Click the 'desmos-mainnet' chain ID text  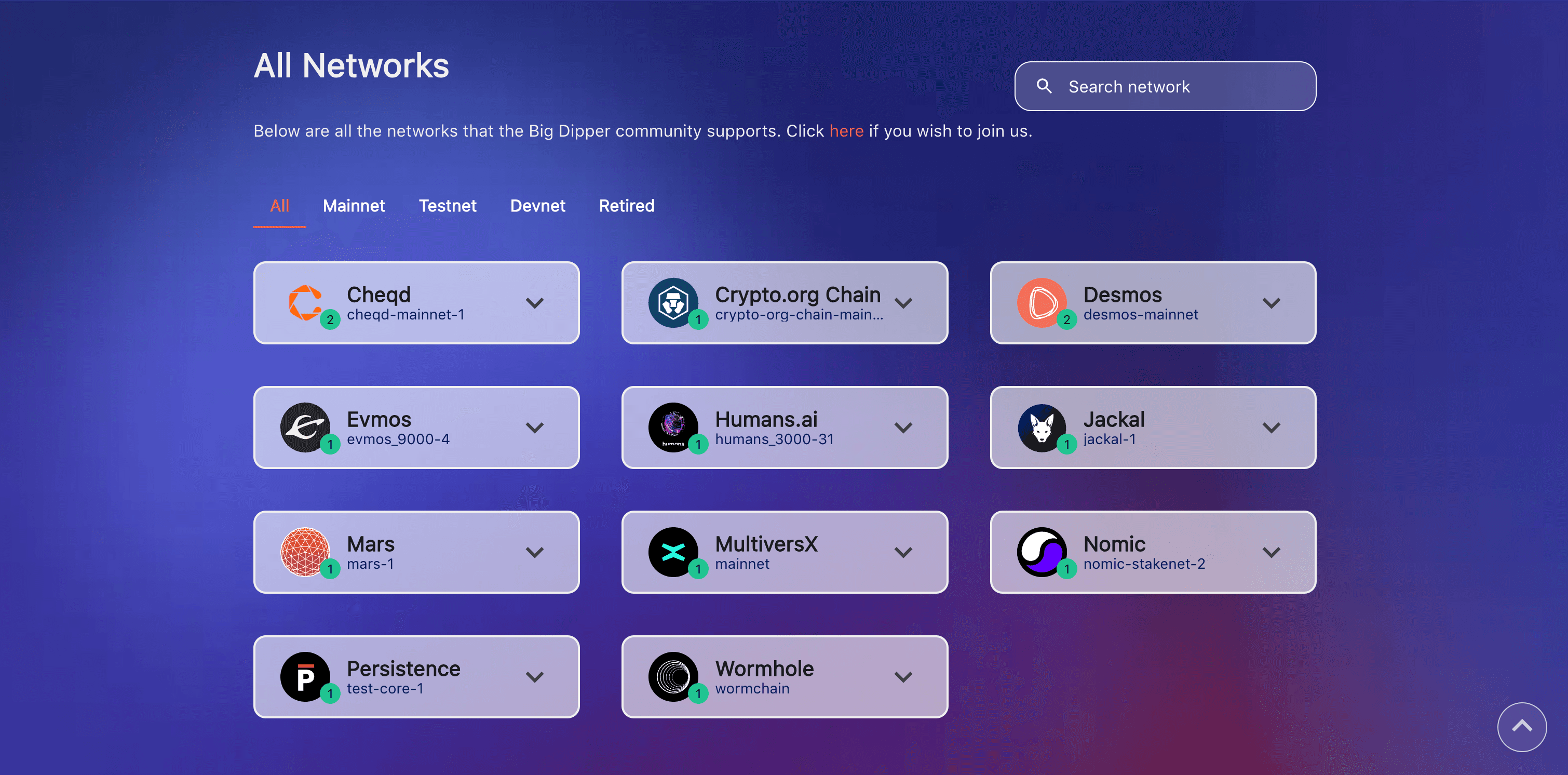click(1140, 315)
